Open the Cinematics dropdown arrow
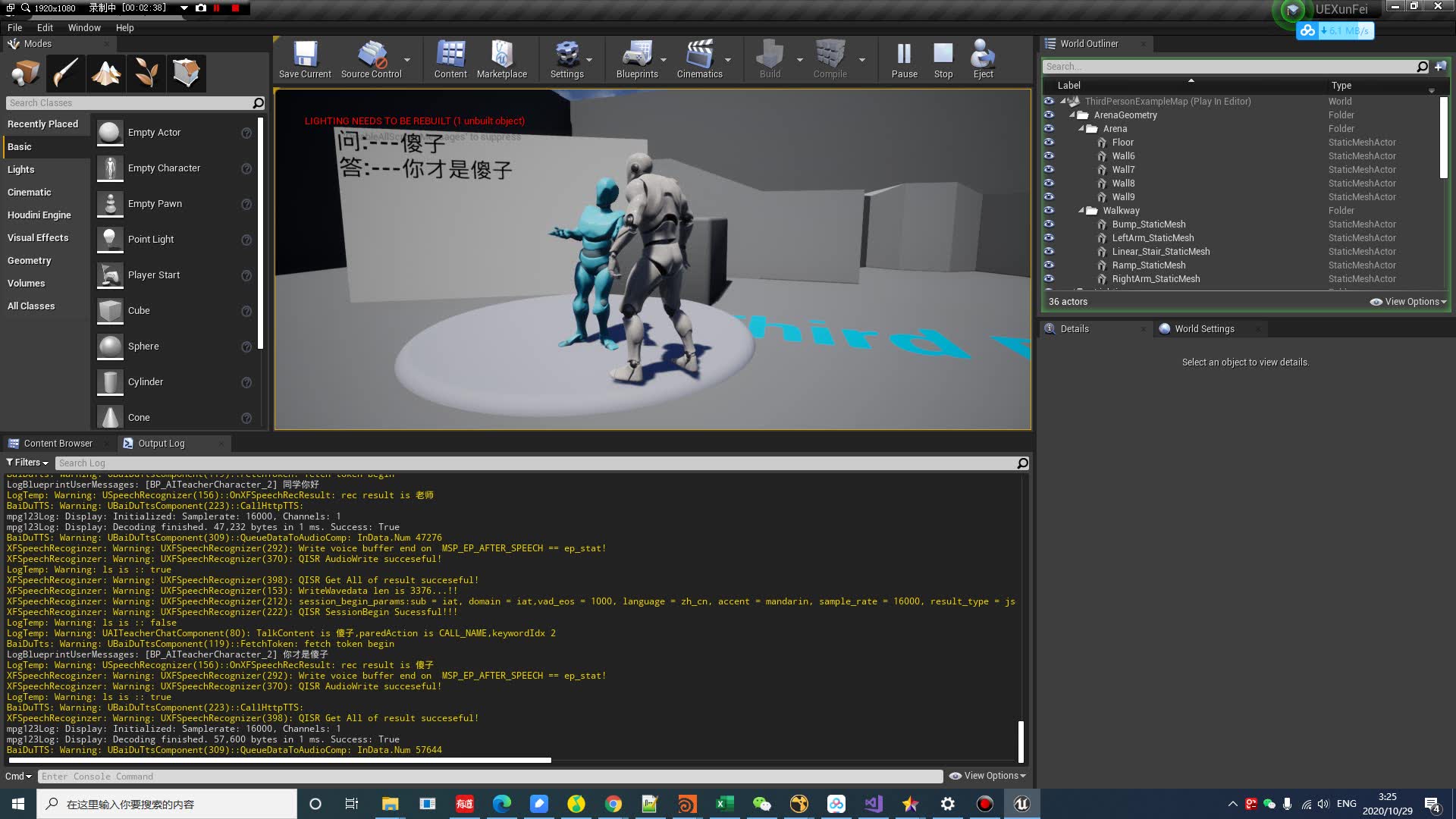The width and height of the screenshot is (1456, 819). [728, 60]
